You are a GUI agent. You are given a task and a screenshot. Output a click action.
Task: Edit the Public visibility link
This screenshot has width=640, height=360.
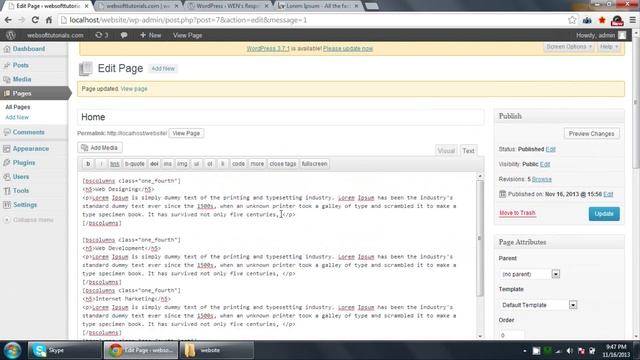coord(545,164)
